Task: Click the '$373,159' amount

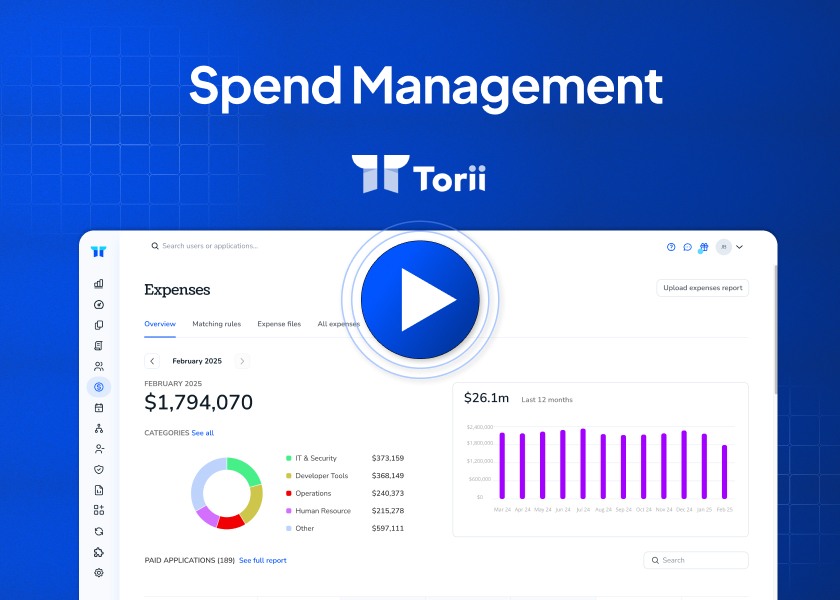Action: pyautogui.click(x=388, y=459)
